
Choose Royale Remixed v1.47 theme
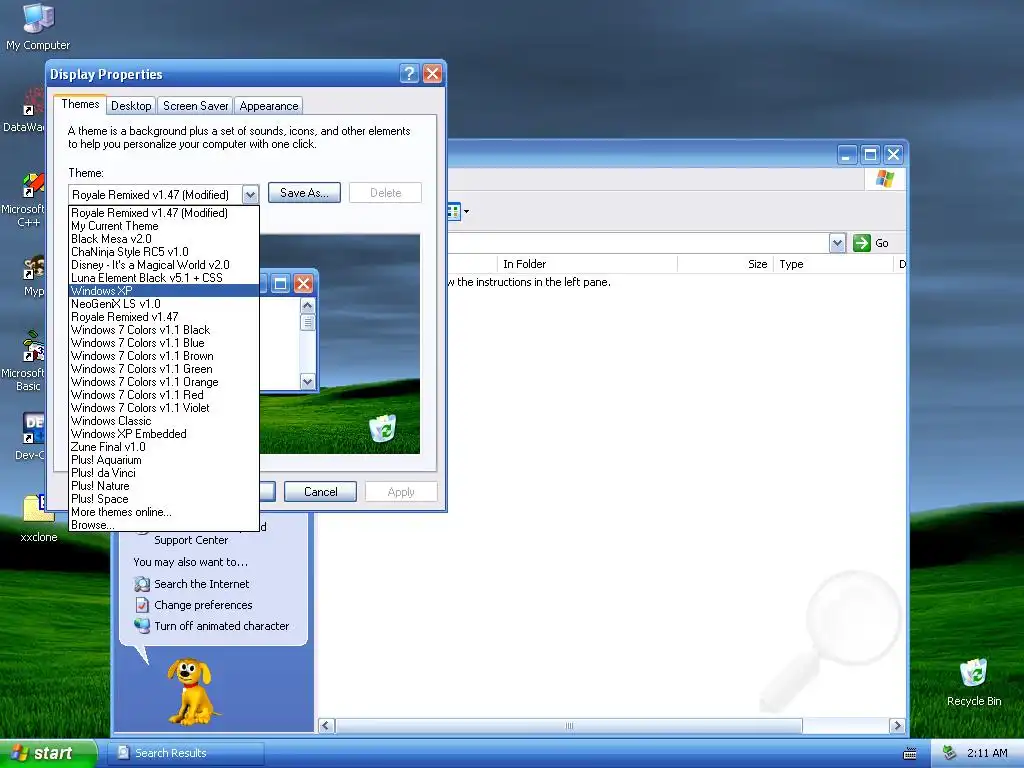[x=163, y=317]
